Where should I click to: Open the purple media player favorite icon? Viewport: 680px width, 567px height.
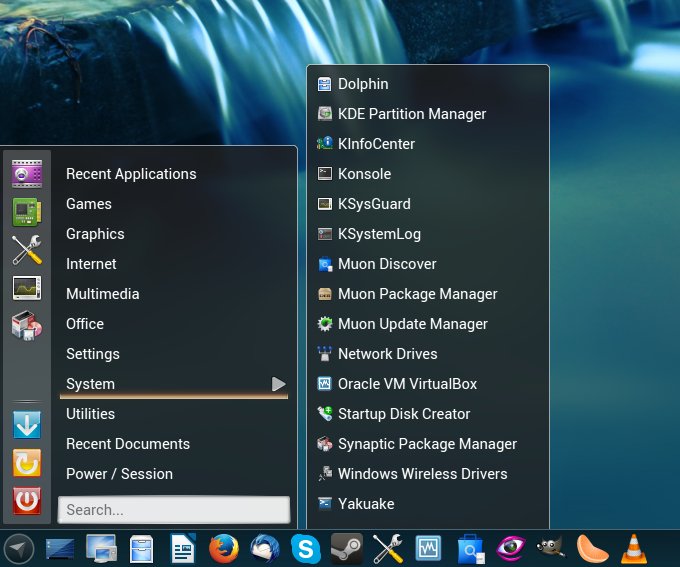(x=27, y=174)
